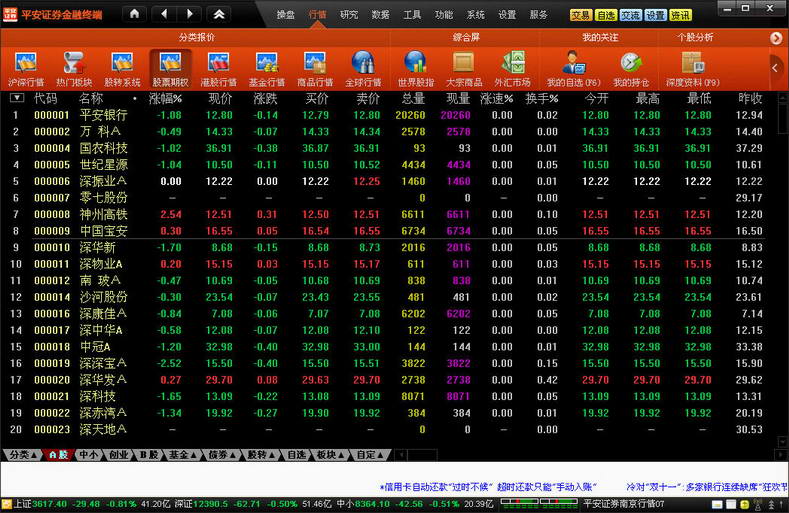789x513 pixels.
Task: Open the 研究 menu
Action: tap(349, 15)
